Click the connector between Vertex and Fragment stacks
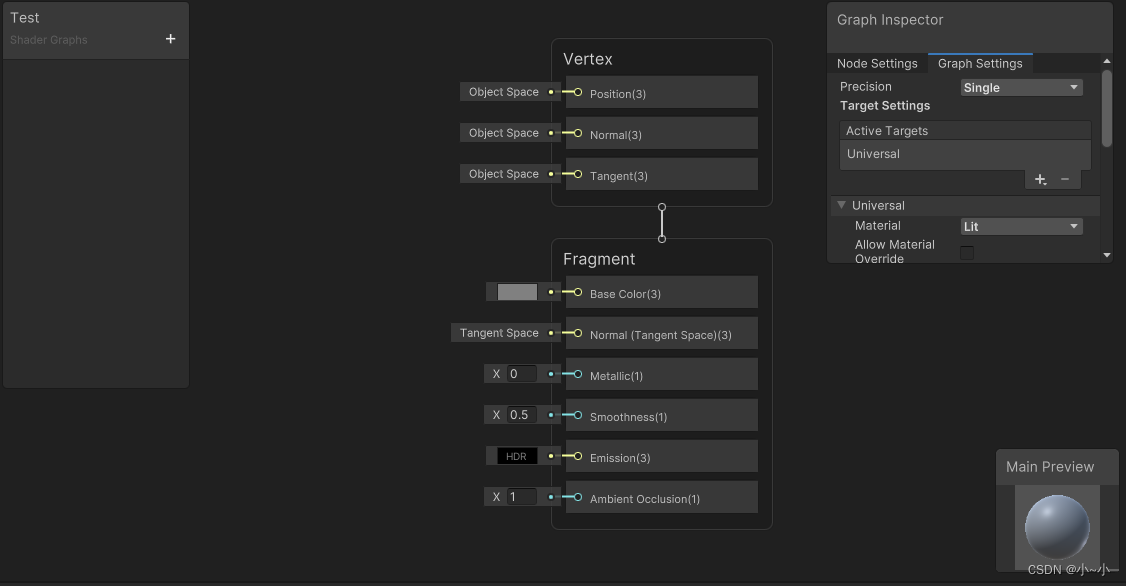 click(661, 221)
